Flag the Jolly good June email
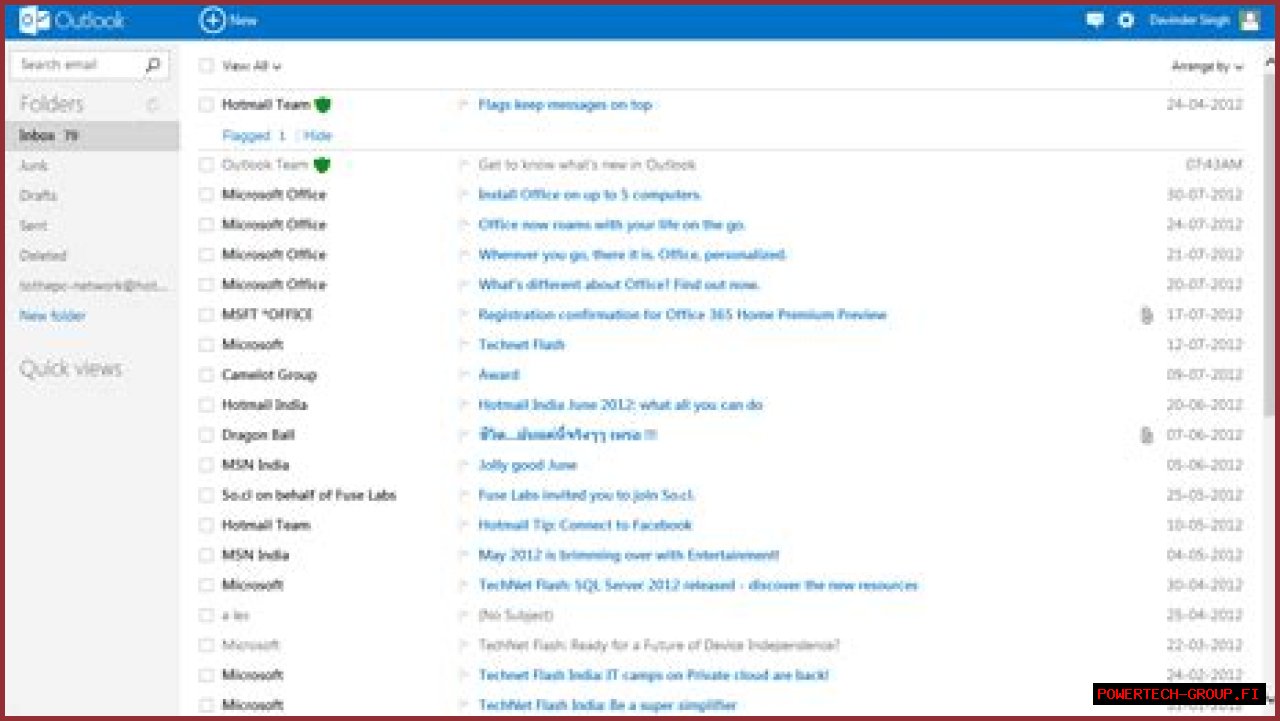Screen dimensions: 1280x721 point(463,465)
